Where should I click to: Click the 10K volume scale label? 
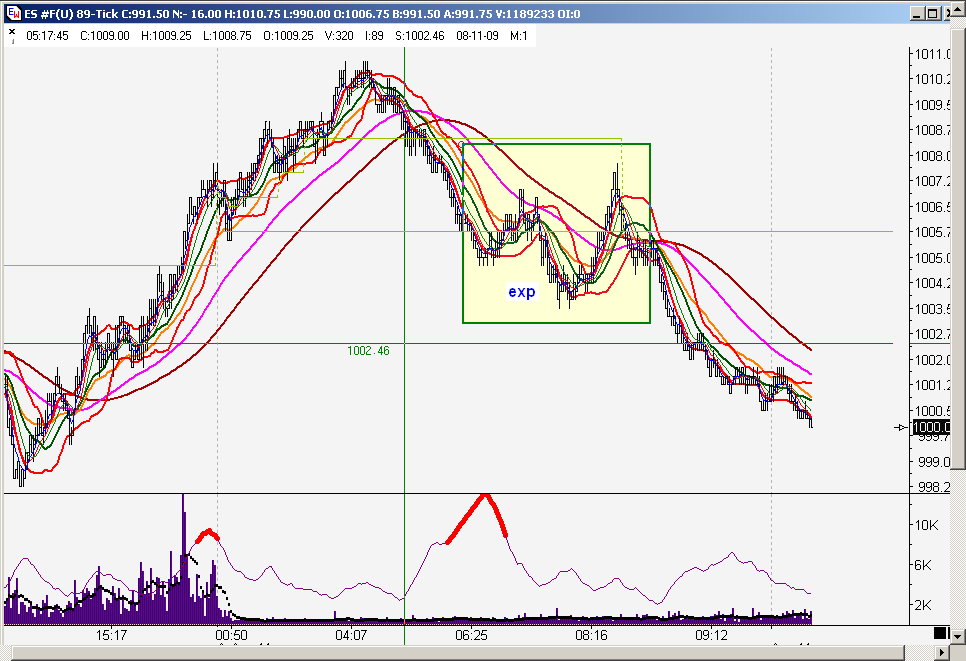[927, 525]
